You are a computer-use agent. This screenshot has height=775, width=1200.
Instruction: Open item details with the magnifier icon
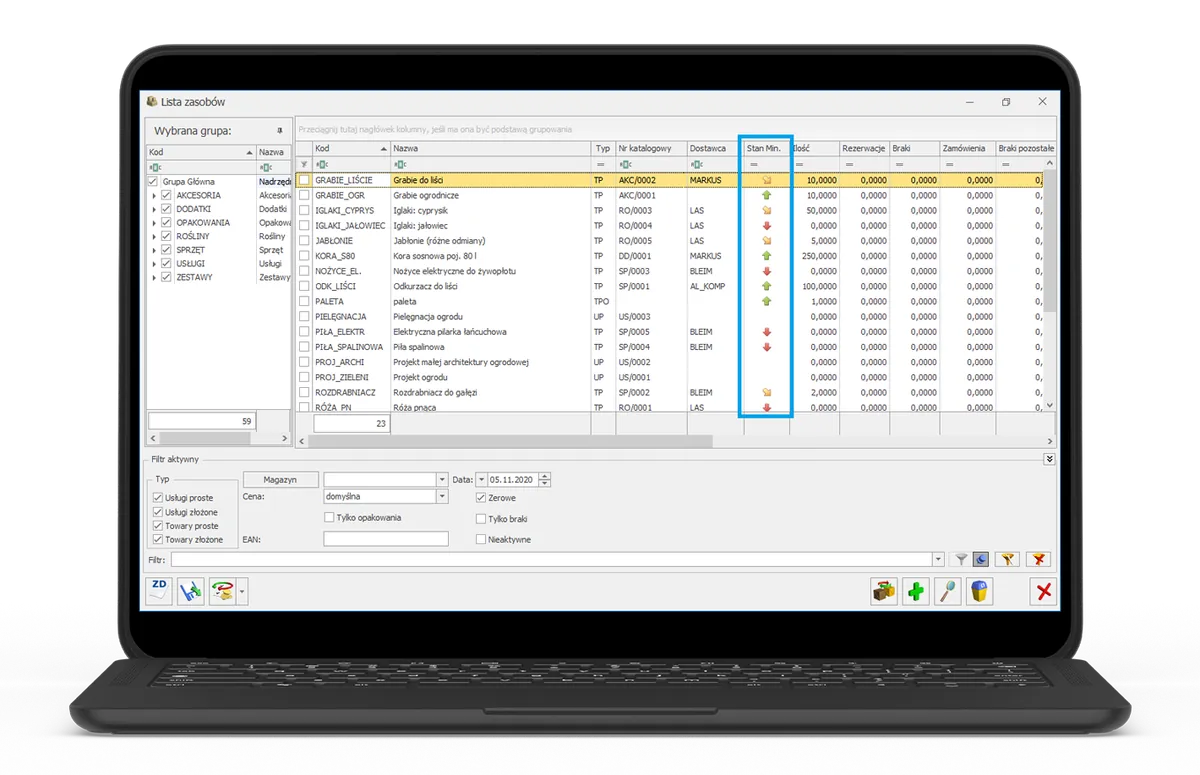(948, 591)
